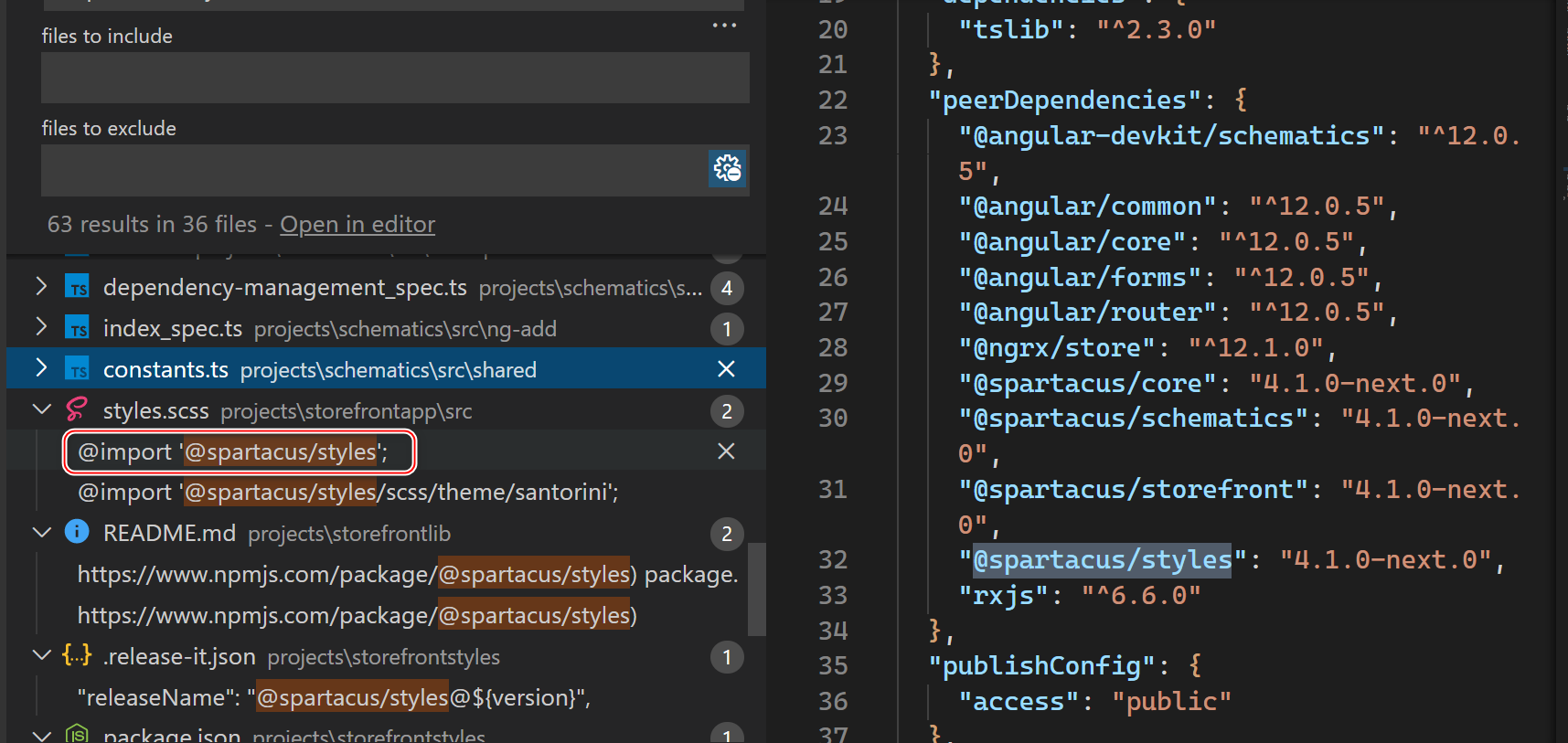The height and width of the screenshot is (743, 1568).
Task: Open the santorini theme import match
Action: (348, 493)
